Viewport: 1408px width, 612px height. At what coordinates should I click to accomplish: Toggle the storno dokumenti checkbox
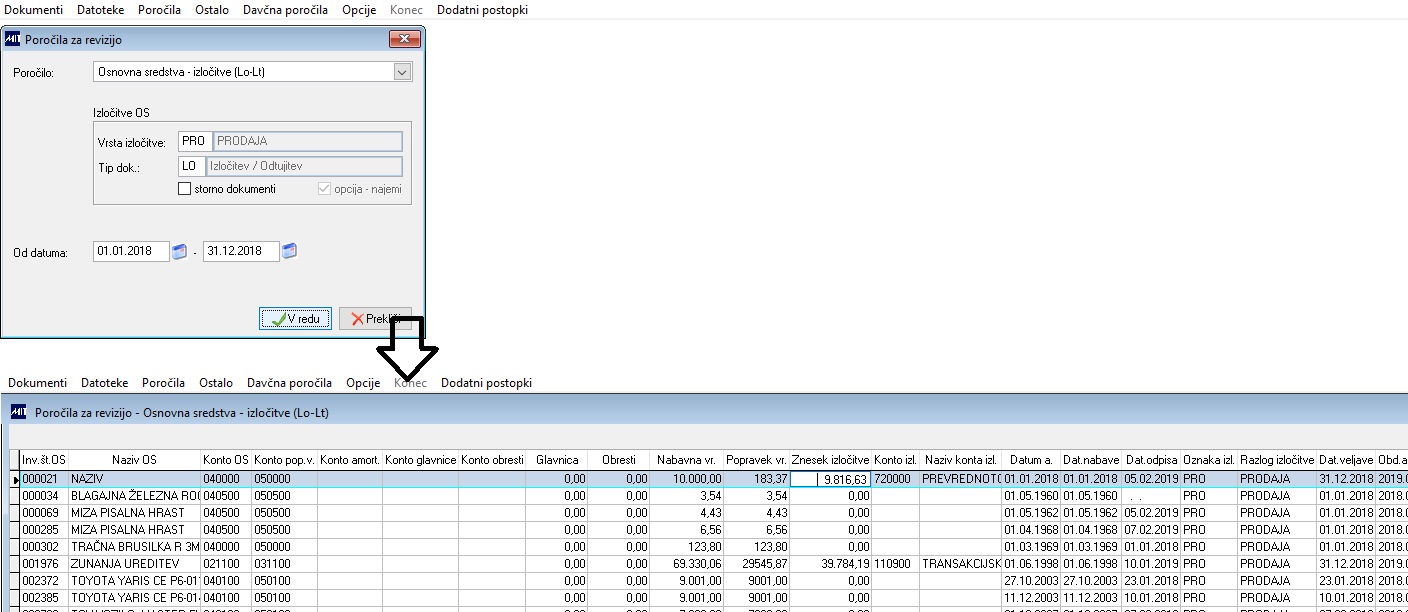[x=184, y=189]
